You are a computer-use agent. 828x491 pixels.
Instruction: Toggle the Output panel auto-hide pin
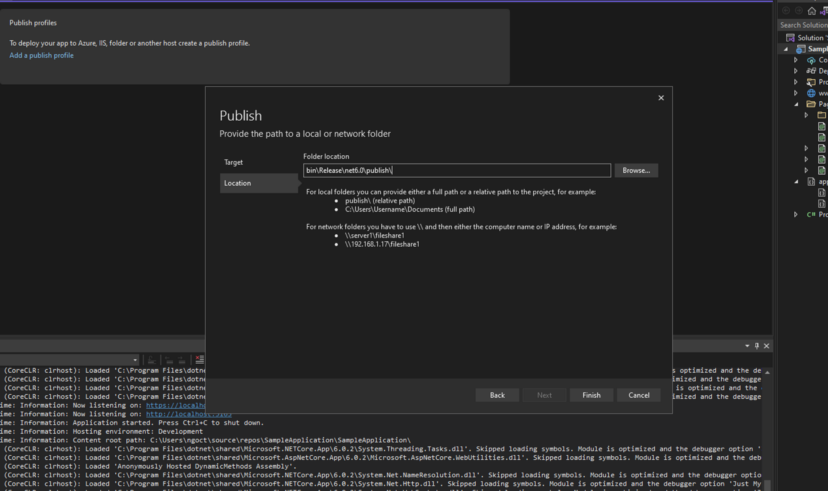click(x=757, y=346)
